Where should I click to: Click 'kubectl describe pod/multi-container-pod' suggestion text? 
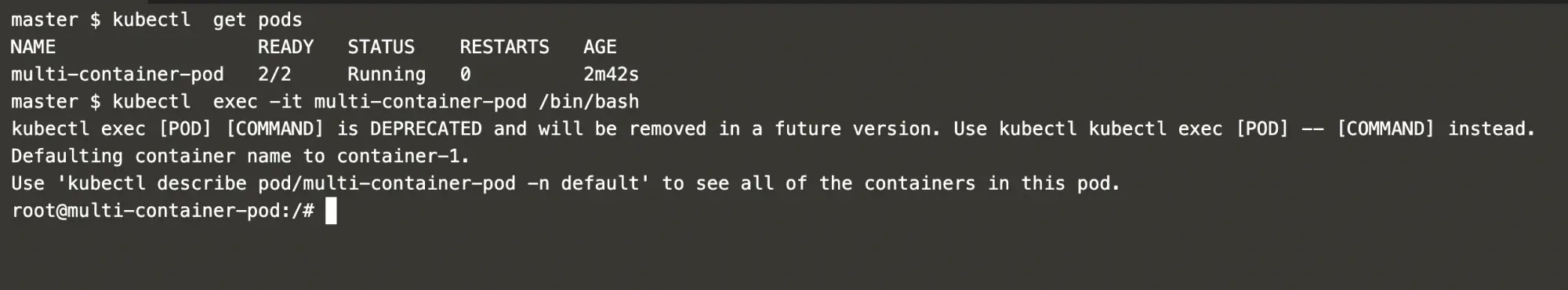[x=292, y=183]
